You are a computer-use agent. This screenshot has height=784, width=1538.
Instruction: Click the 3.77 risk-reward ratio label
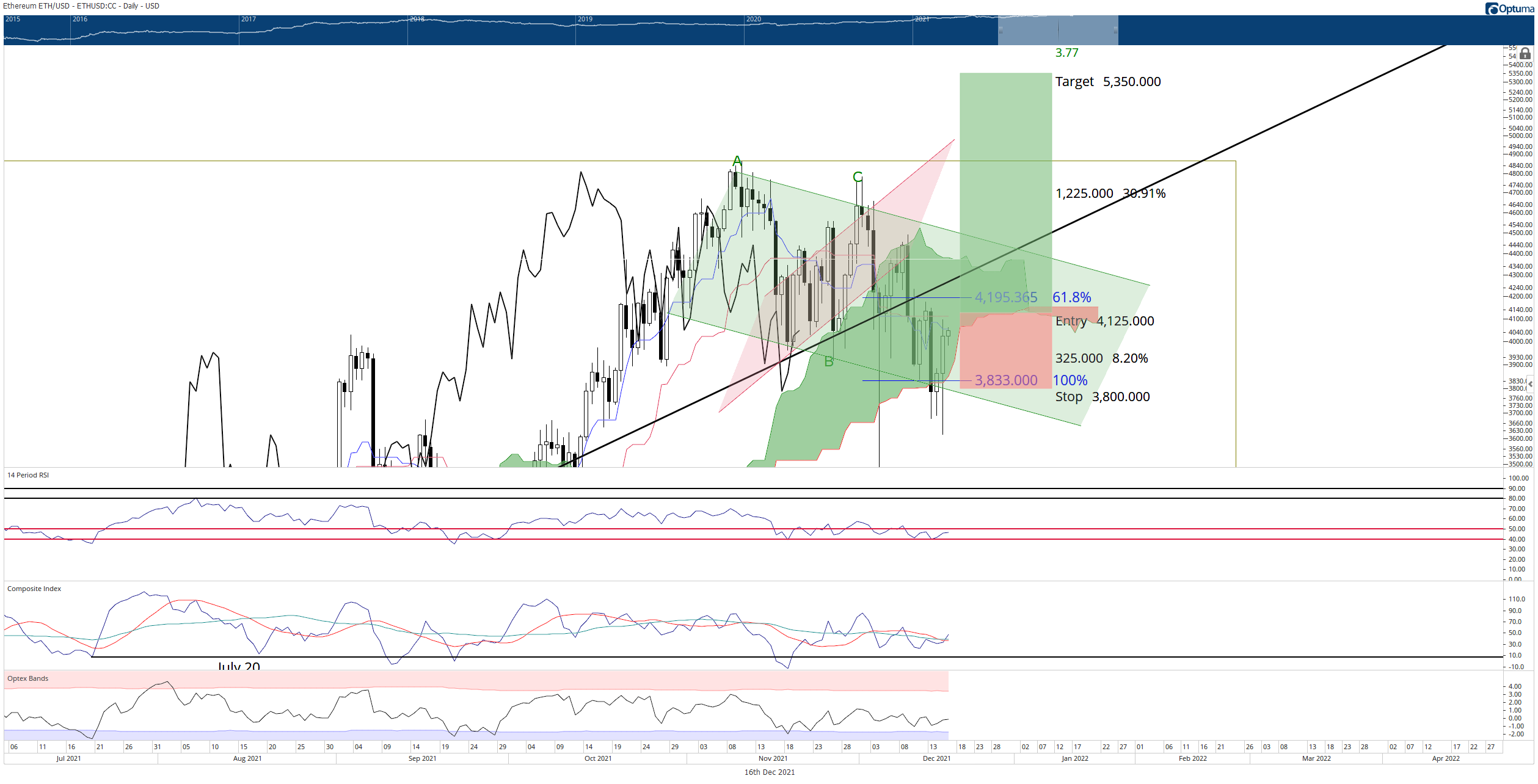[1066, 53]
